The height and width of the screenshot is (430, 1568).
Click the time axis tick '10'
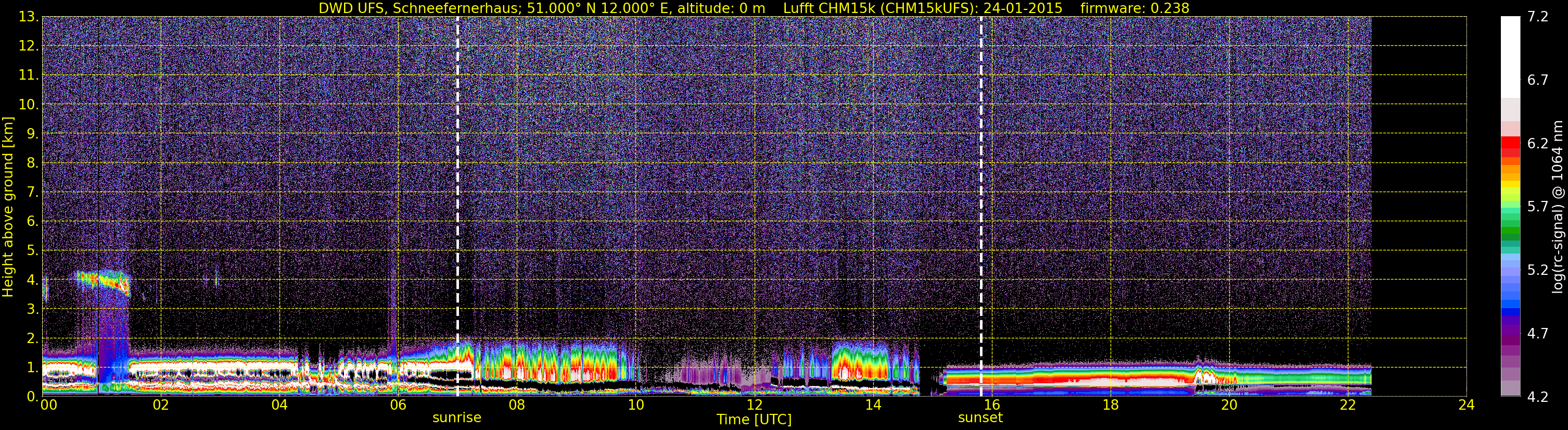point(635,405)
